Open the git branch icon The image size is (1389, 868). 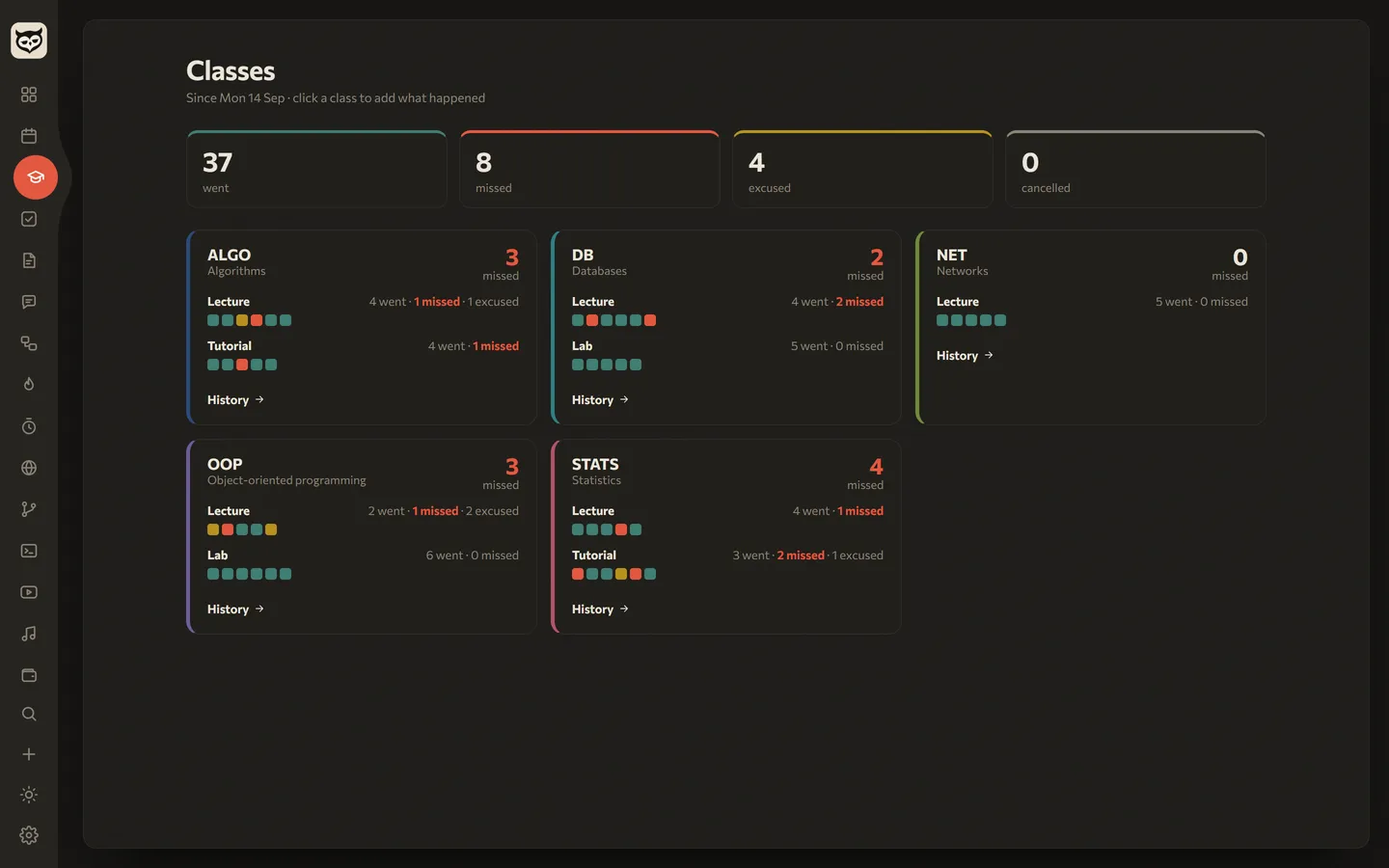[x=29, y=509]
